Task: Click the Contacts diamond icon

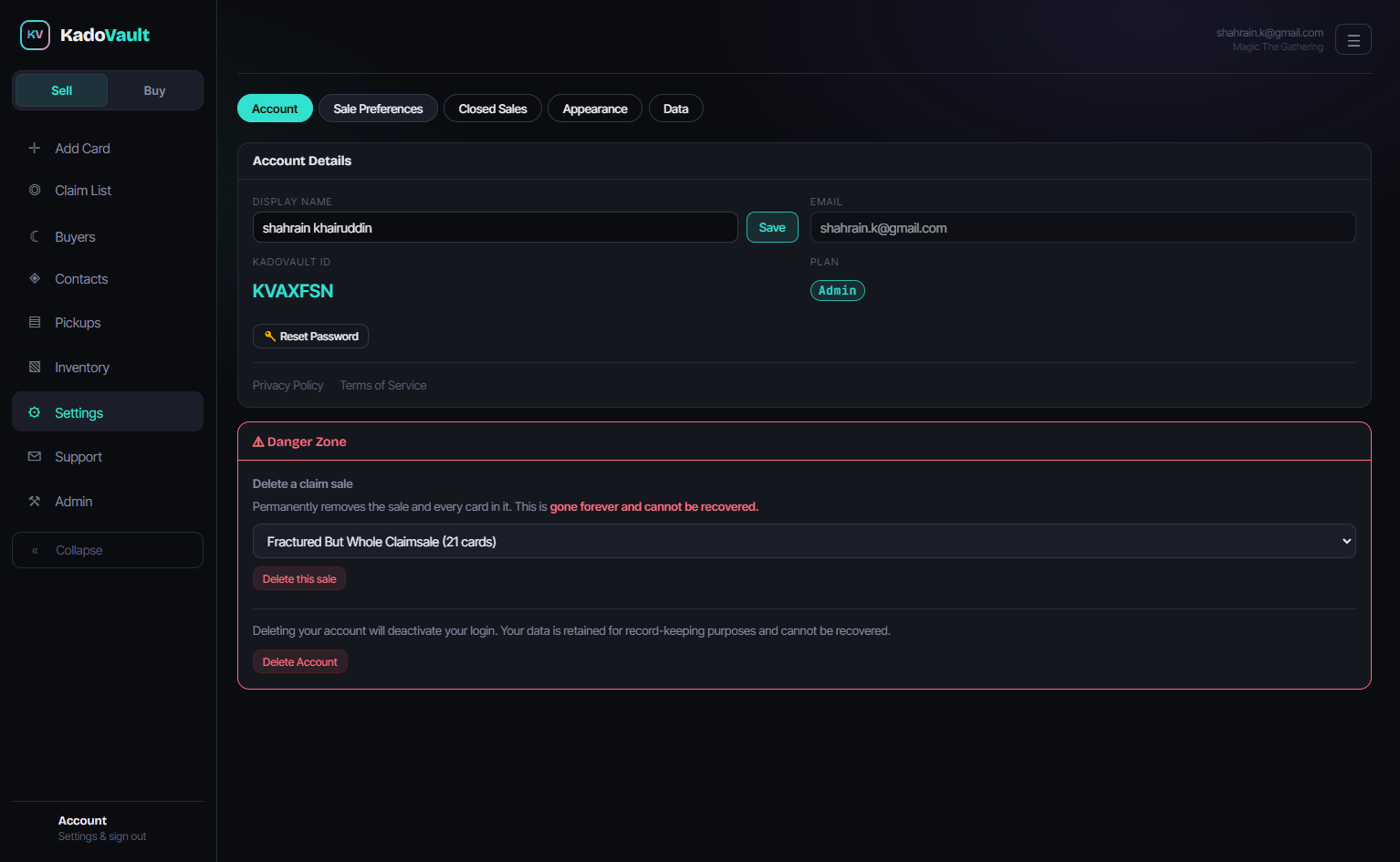Action: point(35,278)
